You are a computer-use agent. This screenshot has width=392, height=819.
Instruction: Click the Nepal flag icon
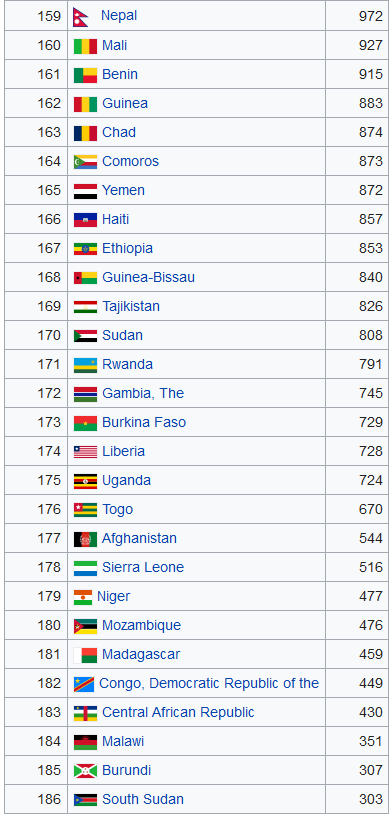[x=80, y=17]
